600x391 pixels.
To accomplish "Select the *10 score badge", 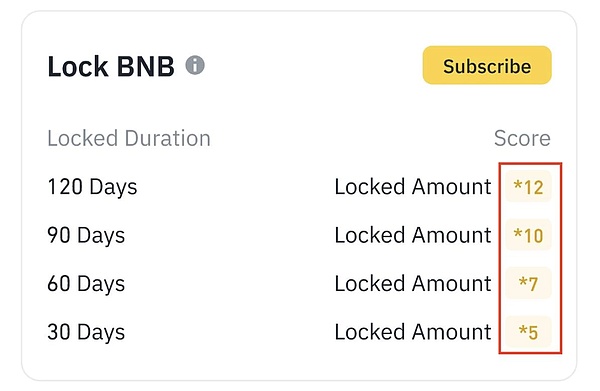I will pyautogui.click(x=528, y=235).
